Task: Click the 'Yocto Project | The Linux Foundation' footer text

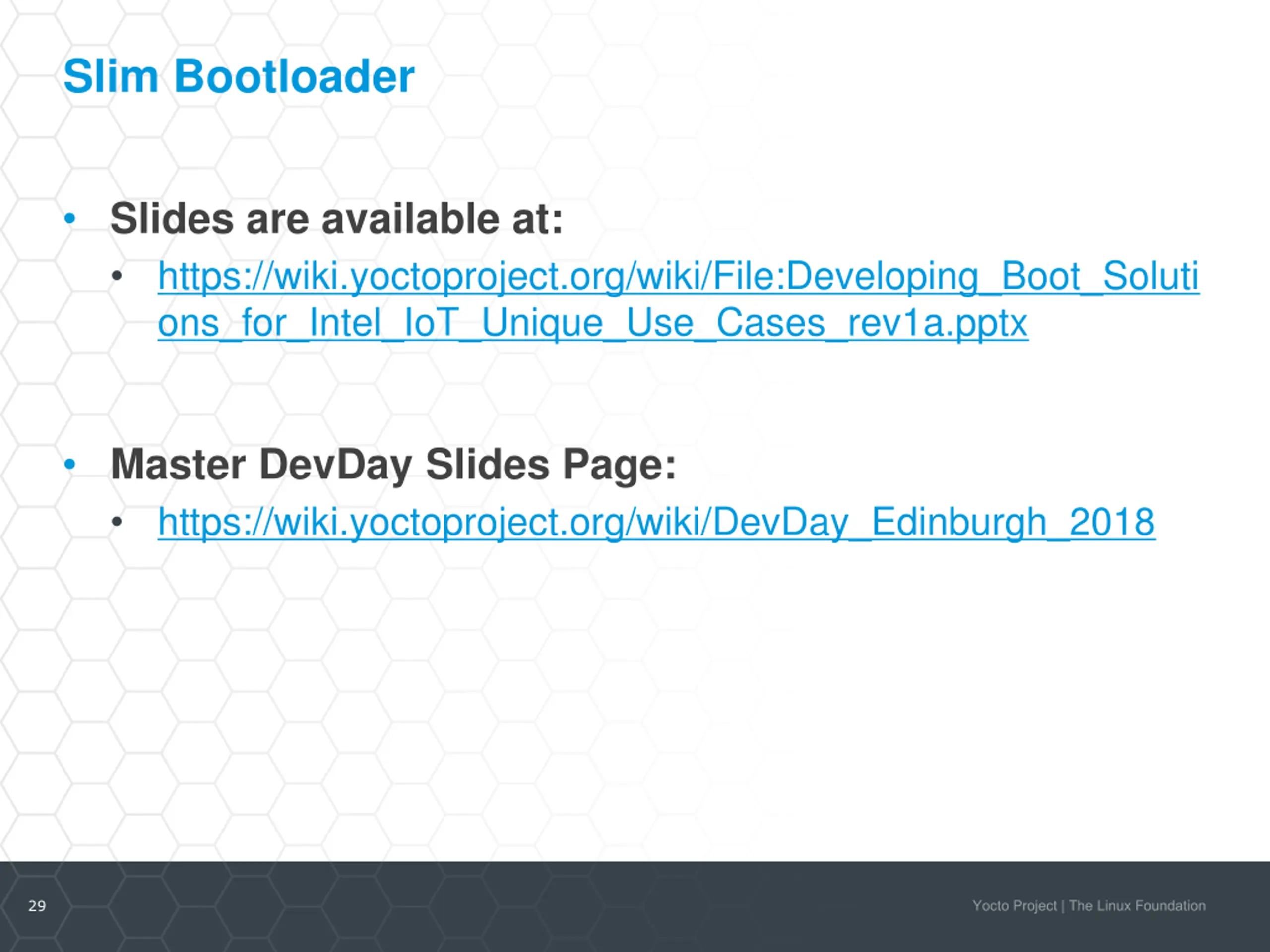Action: pyautogui.click(x=1089, y=906)
